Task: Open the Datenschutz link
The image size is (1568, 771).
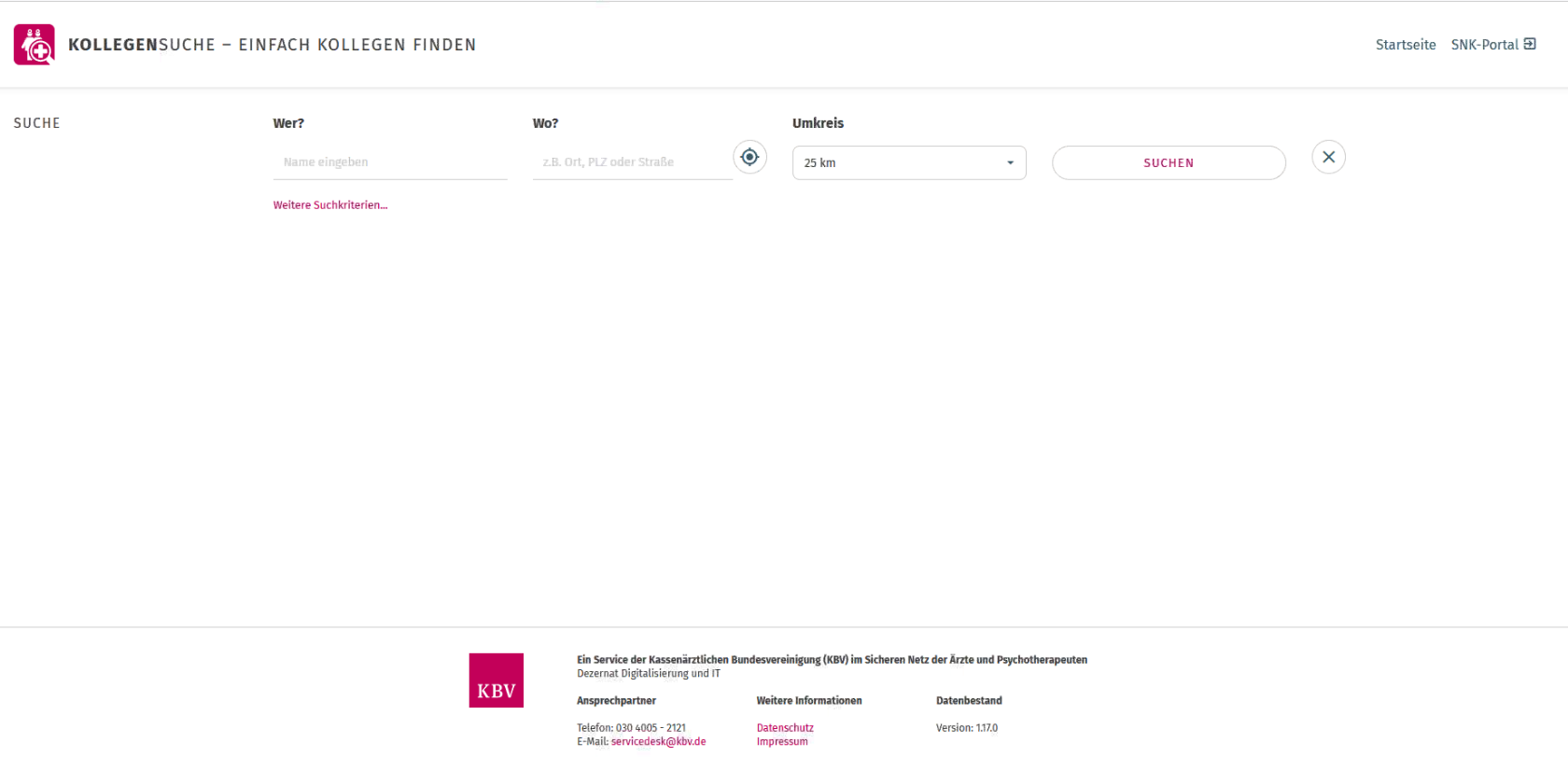Action: [785, 728]
